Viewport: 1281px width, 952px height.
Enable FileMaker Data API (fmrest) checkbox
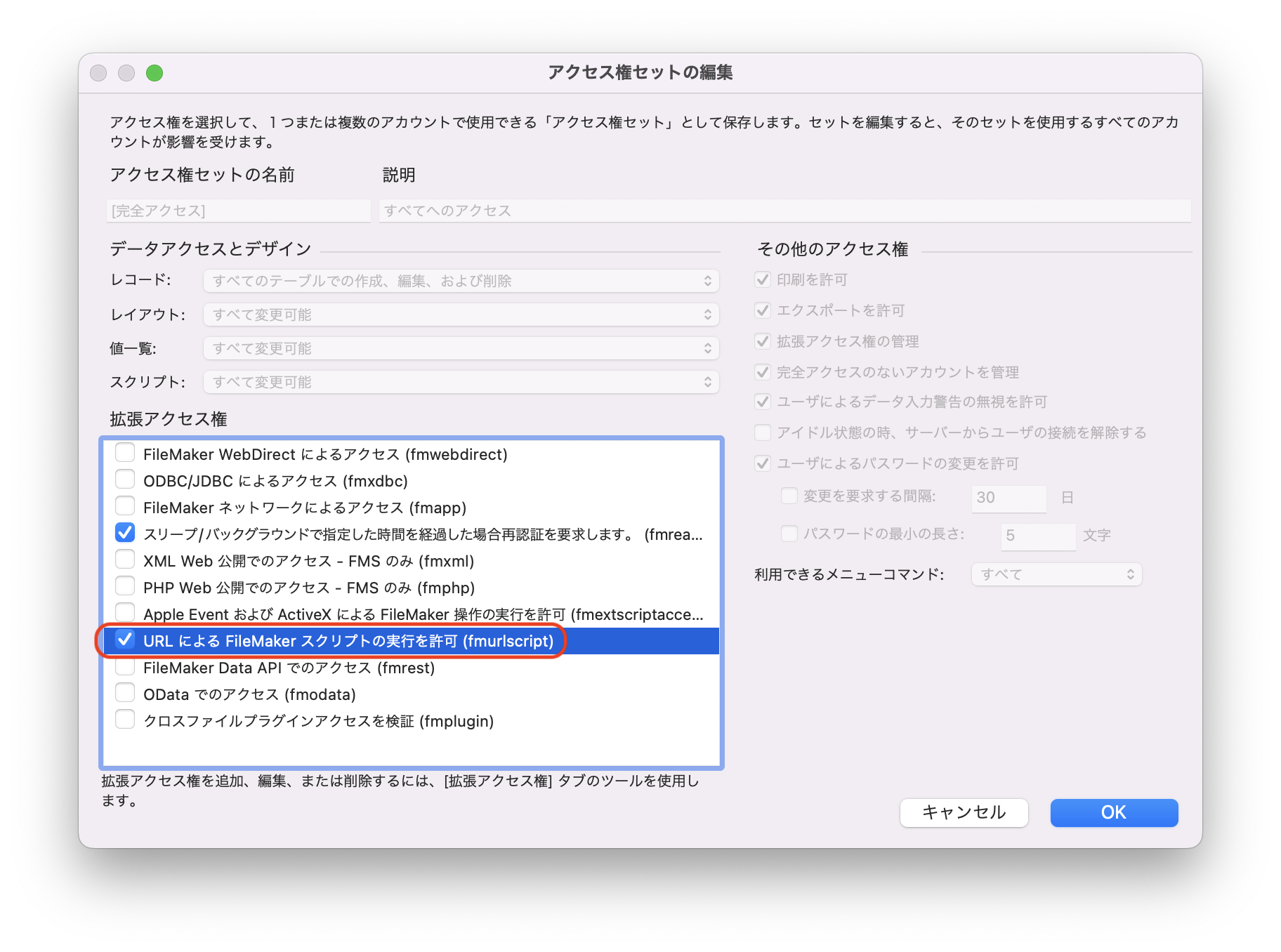(125, 666)
